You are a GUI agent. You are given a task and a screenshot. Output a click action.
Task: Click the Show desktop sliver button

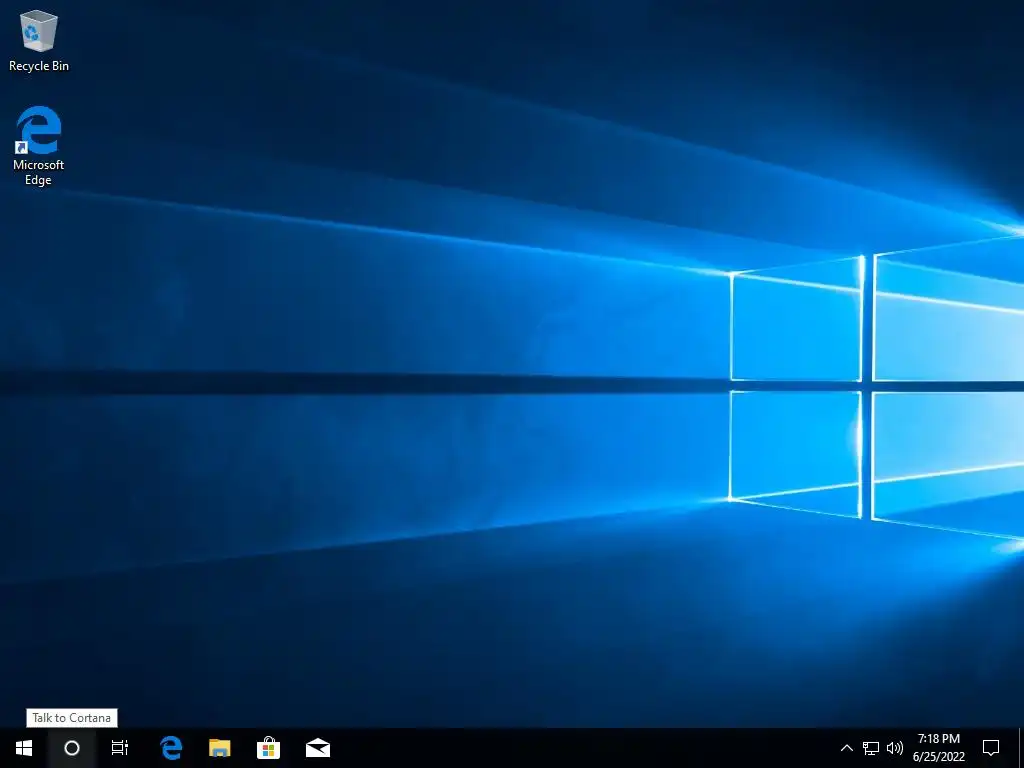coord(1021,748)
